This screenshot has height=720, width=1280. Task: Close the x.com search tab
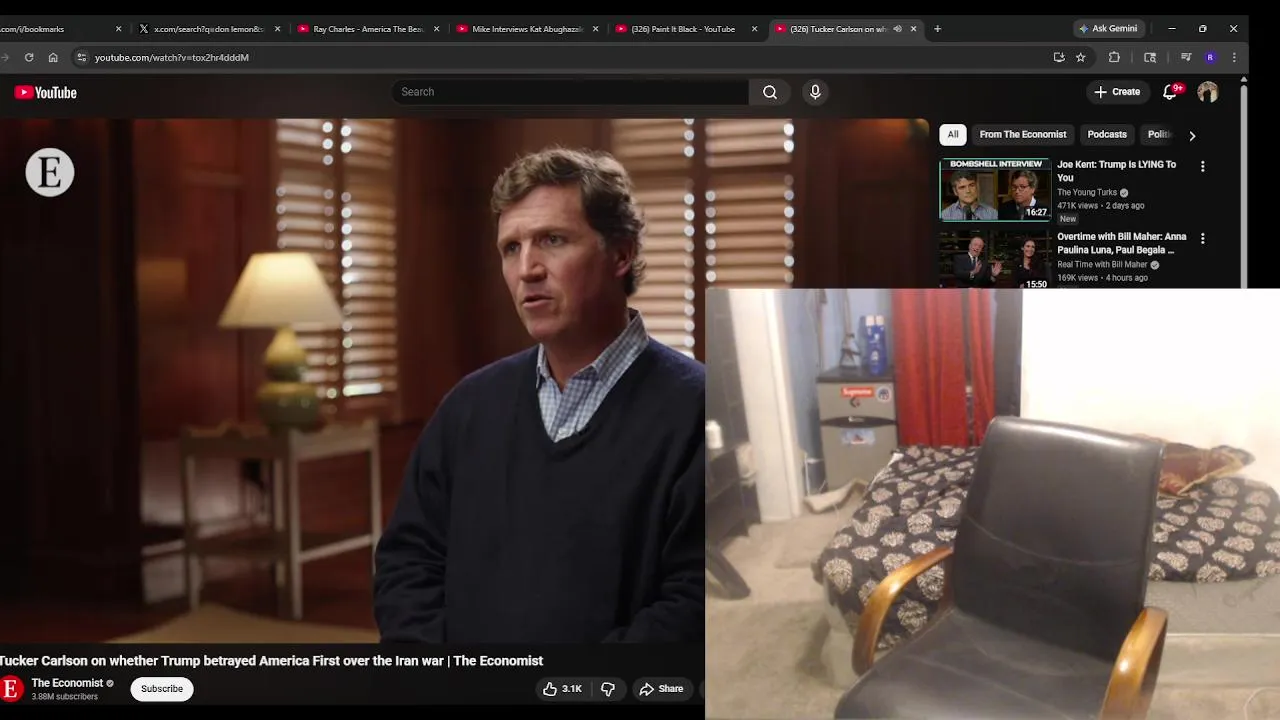click(x=278, y=29)
